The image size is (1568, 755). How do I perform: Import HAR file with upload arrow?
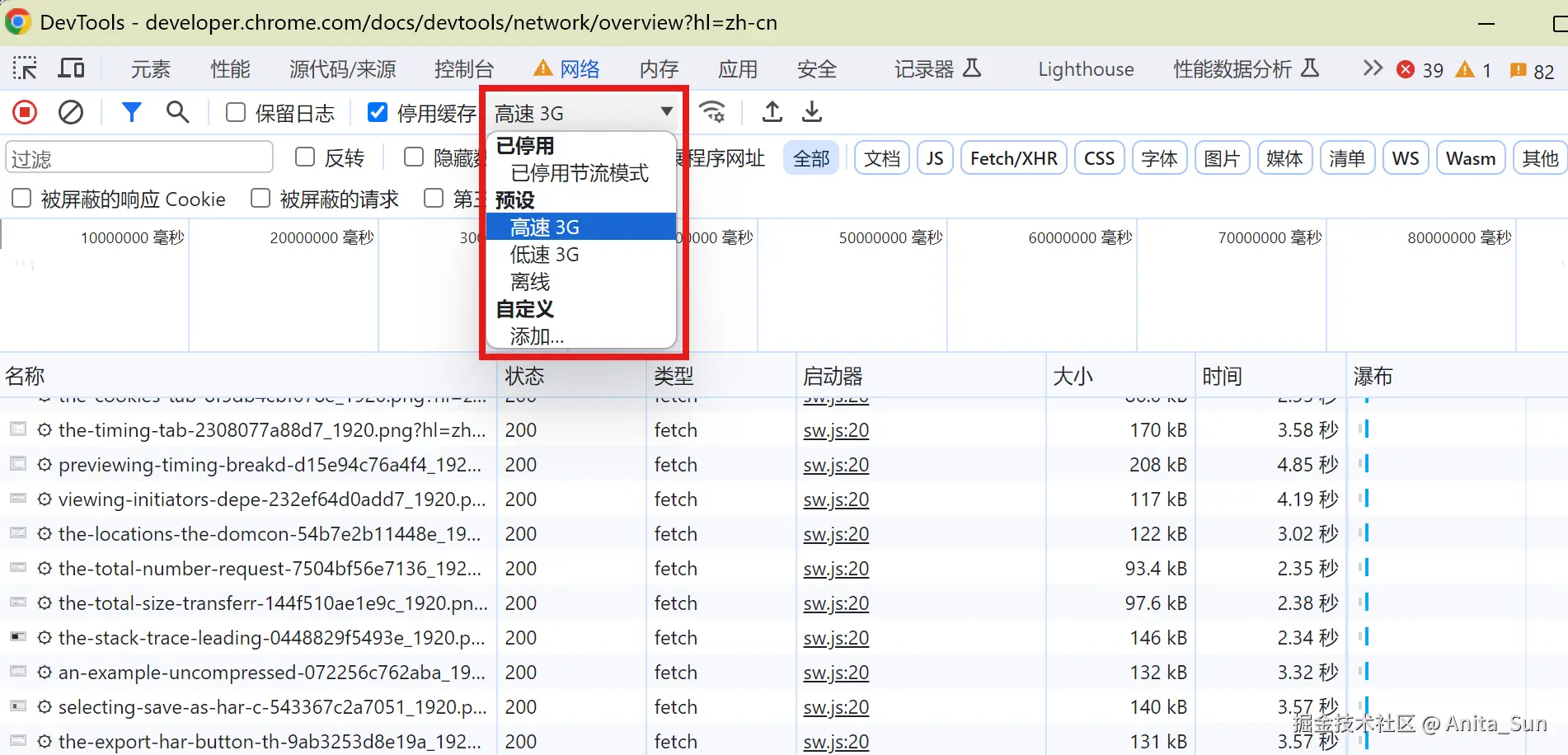(x=772, y=112)
